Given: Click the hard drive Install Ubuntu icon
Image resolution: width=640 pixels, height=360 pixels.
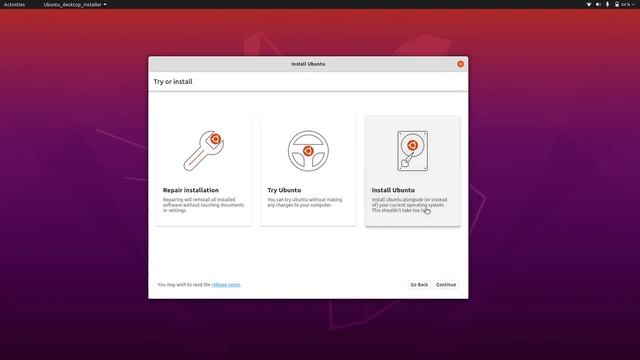Looking at the screenshot, I should tap(413, 151).
